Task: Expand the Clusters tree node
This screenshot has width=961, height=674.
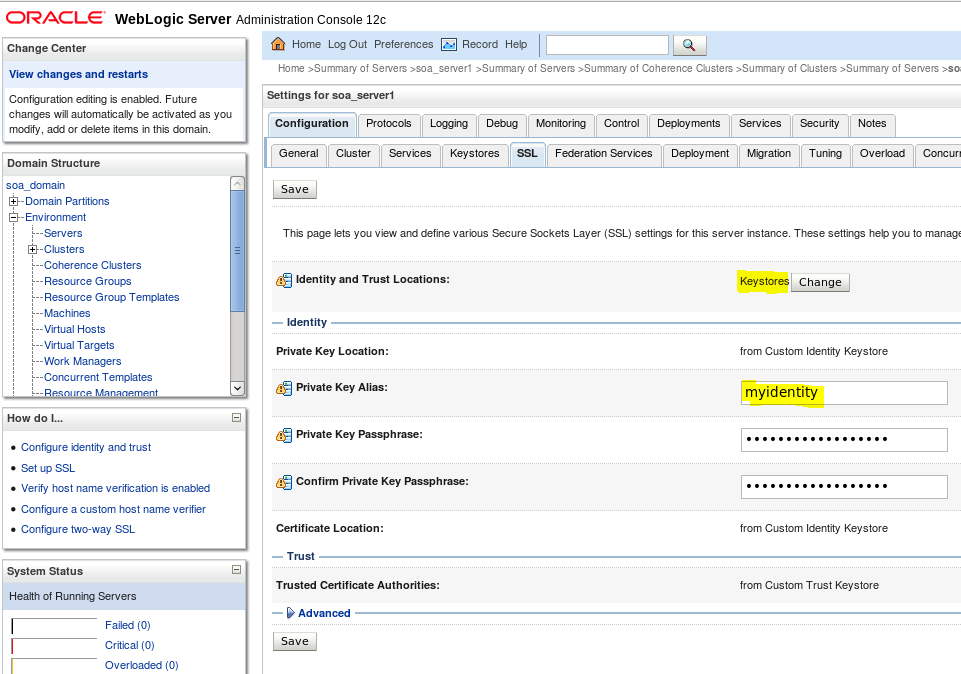Action: [x=32, y=249]
